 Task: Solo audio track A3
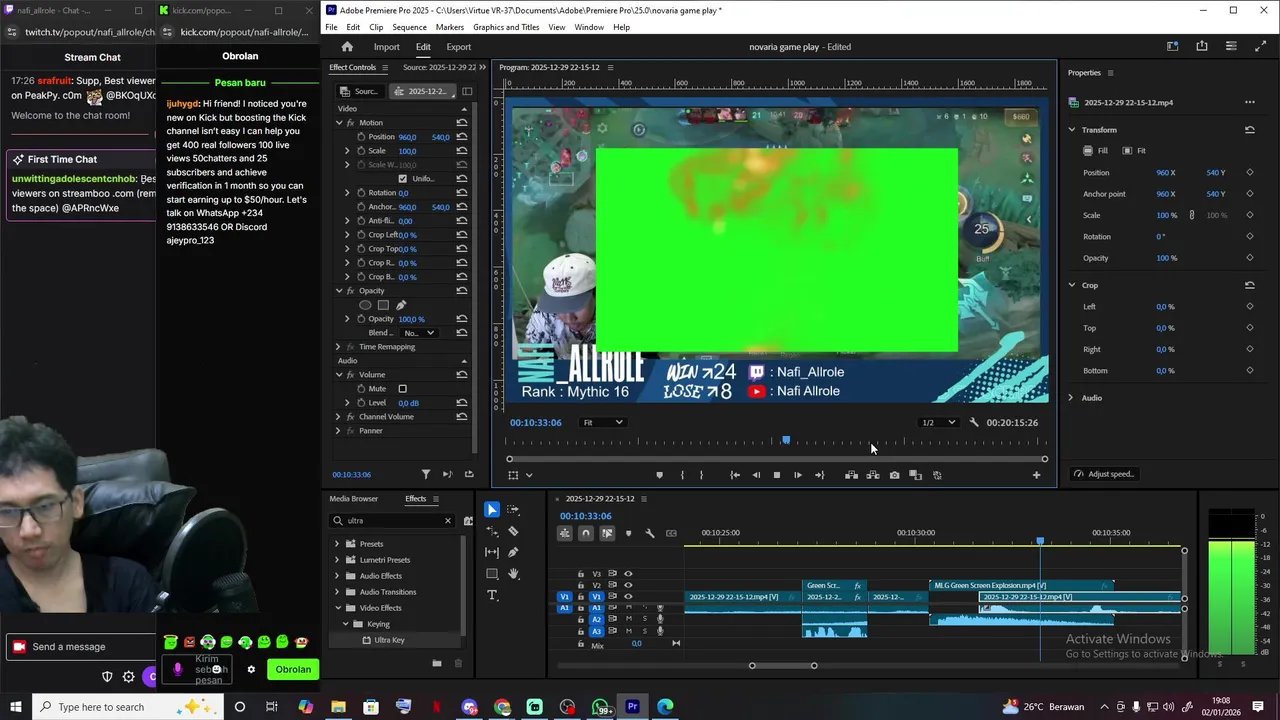click(x=644, y=631)
